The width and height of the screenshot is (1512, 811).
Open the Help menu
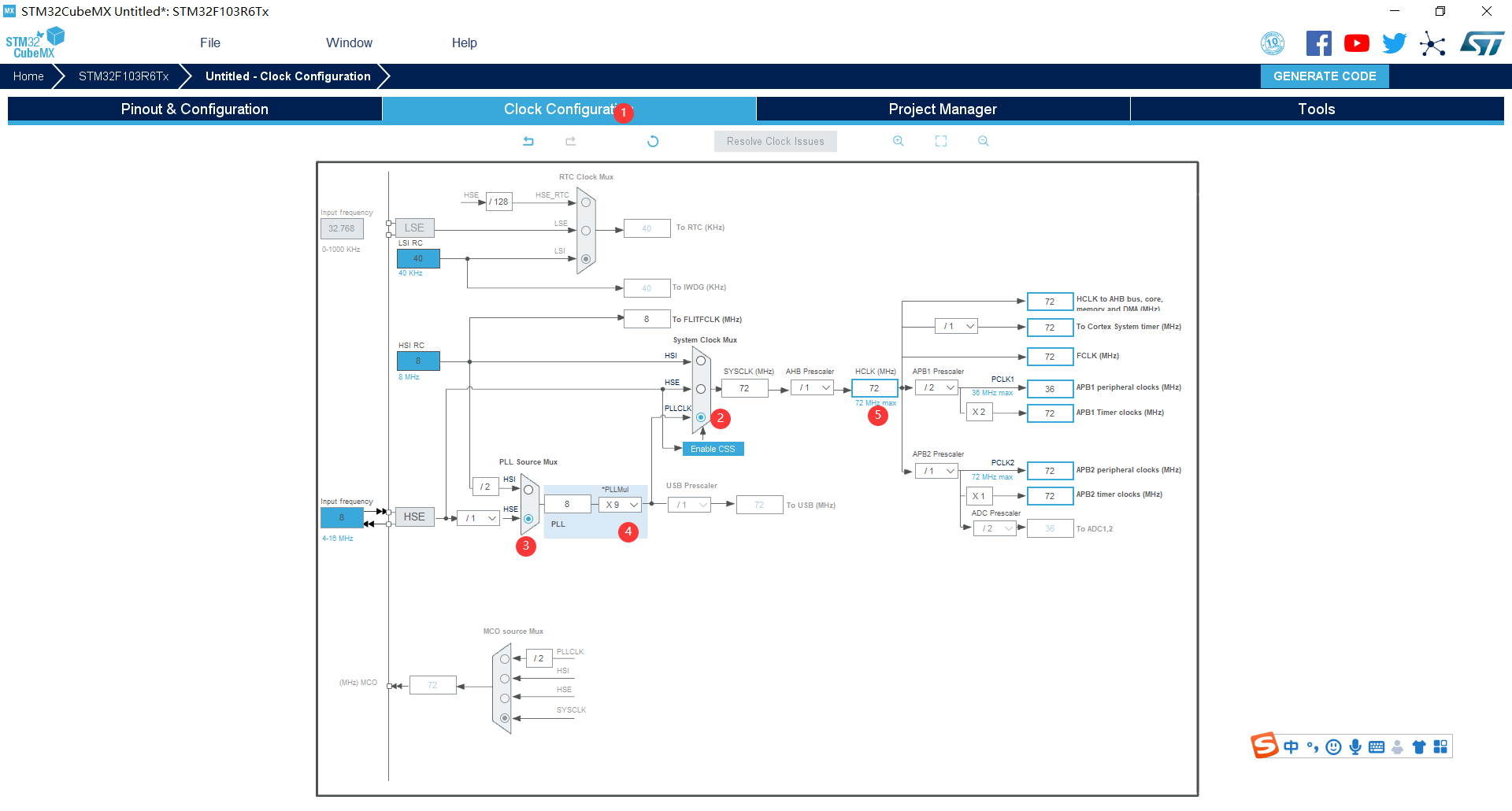pyautogui.click(x=465, y=43)
